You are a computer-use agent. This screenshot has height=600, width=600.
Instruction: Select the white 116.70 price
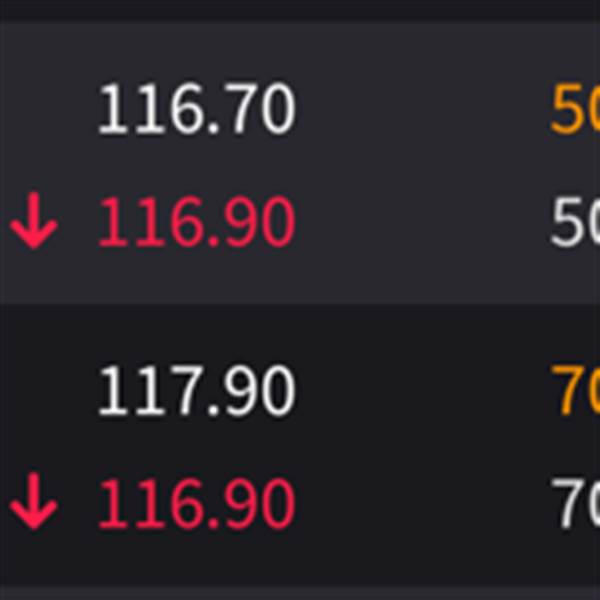[196, 110]
